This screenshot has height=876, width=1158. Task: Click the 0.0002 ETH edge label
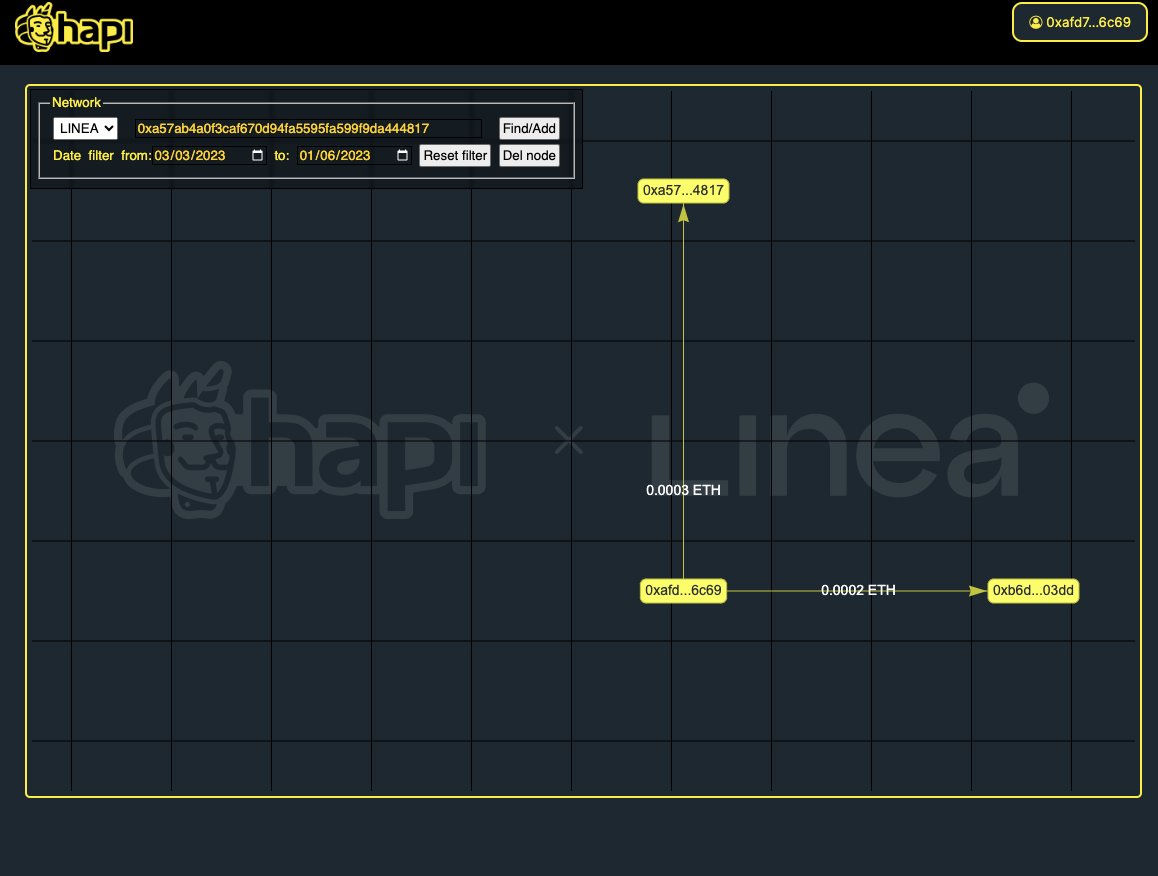tap(858, 590)
